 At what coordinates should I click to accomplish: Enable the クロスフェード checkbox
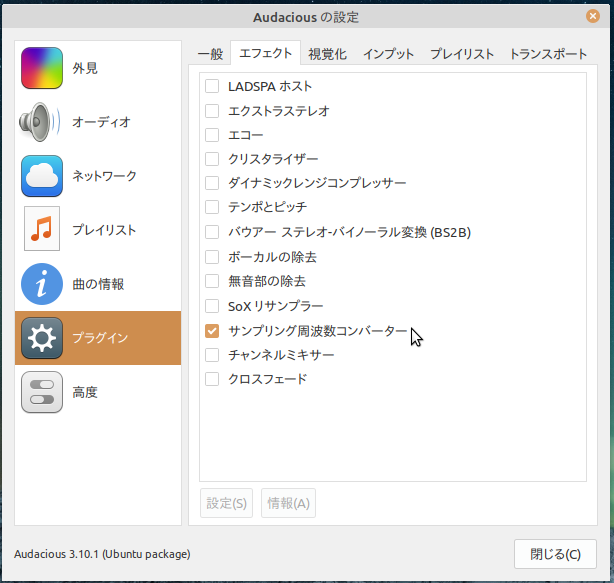(x=212, y=379)
